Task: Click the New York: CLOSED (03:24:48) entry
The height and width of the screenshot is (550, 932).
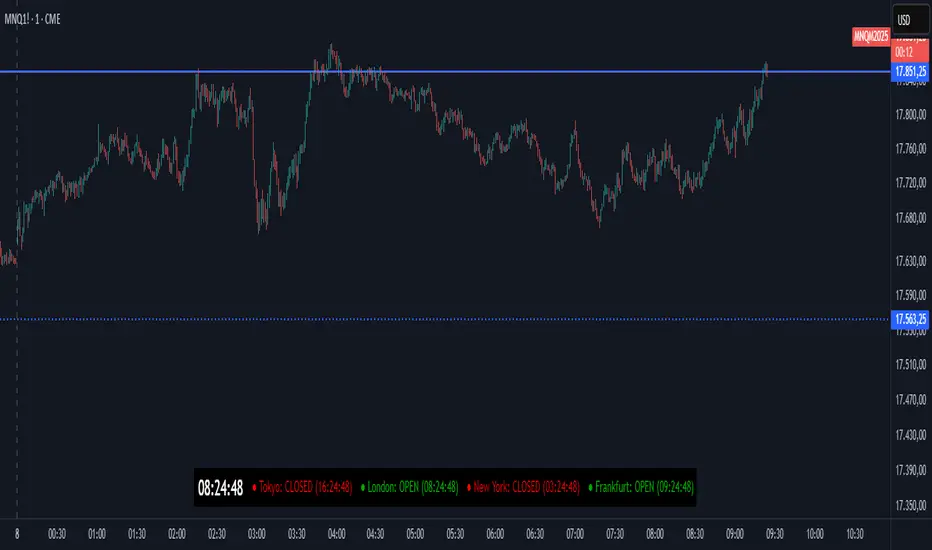Action: 524,488
